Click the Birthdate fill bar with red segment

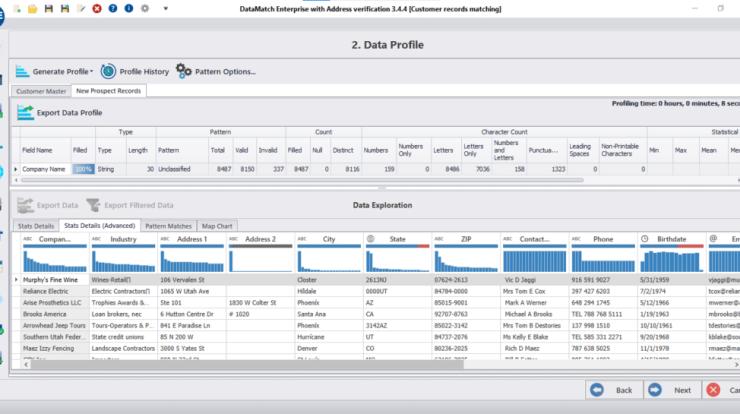point(672,246)
